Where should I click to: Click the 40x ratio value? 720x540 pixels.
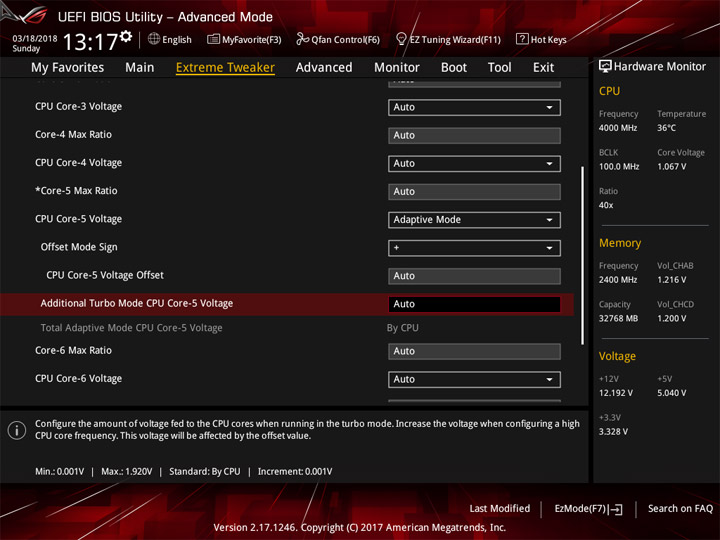click(606, 205)
